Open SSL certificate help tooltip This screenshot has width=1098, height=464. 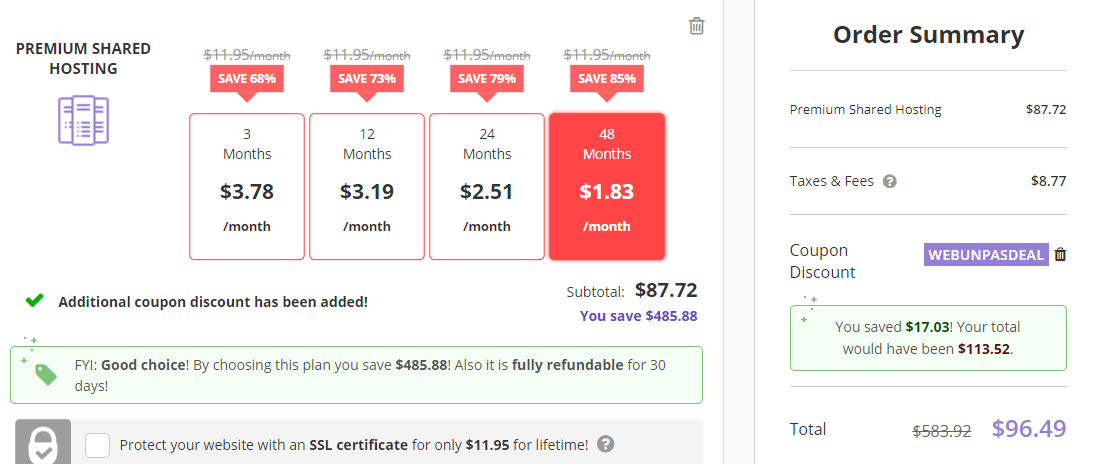coord(605,445)
